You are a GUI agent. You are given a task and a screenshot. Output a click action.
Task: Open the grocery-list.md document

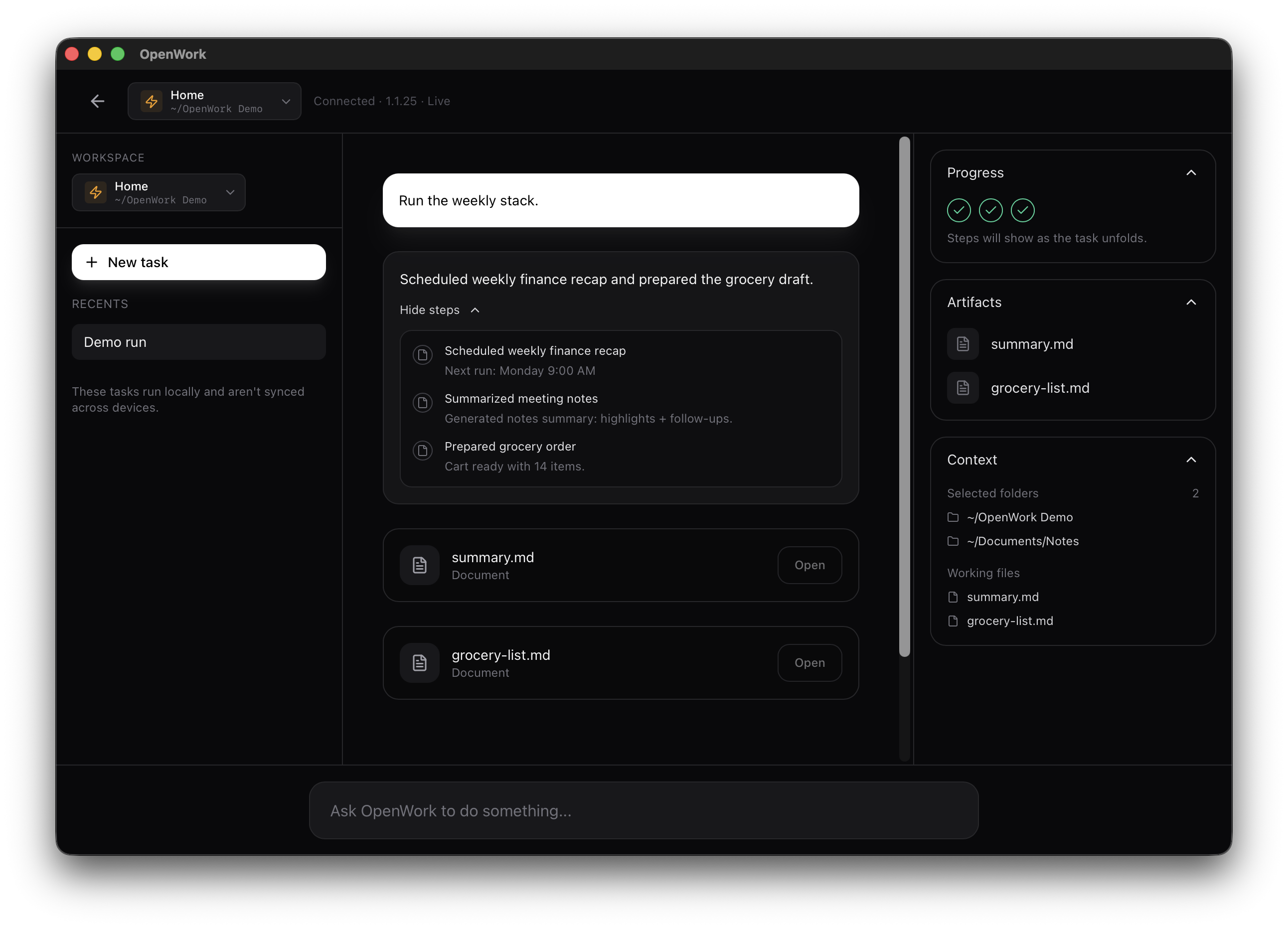[810, 663]
